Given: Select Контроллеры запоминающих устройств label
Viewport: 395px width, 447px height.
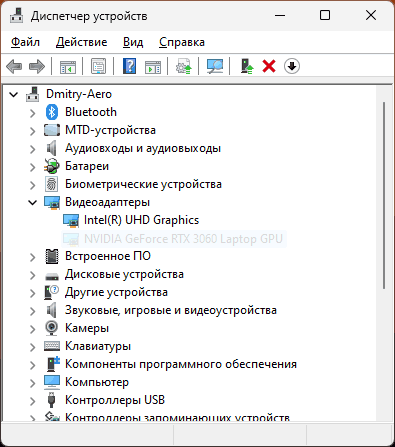Looking at the screenshot, I should pyautogui.click(x=177, y=417).
